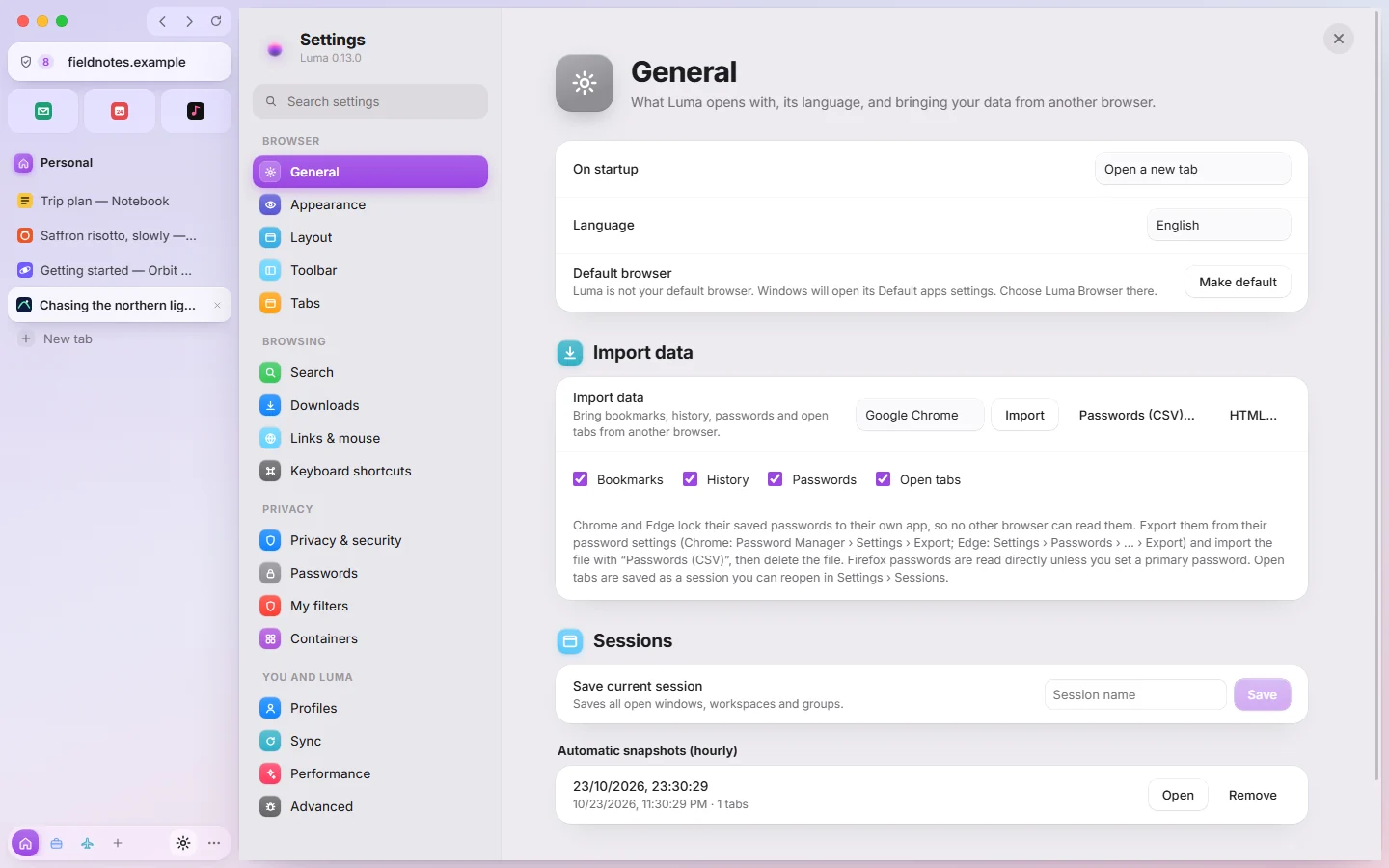Remove the automatic session snapshot
This screenshot has height=868, width=1389.
point(1252,795)
